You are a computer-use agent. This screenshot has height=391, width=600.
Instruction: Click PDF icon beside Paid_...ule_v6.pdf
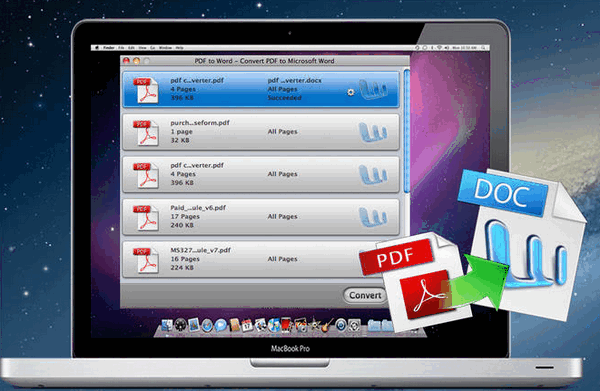coord(146,218)
